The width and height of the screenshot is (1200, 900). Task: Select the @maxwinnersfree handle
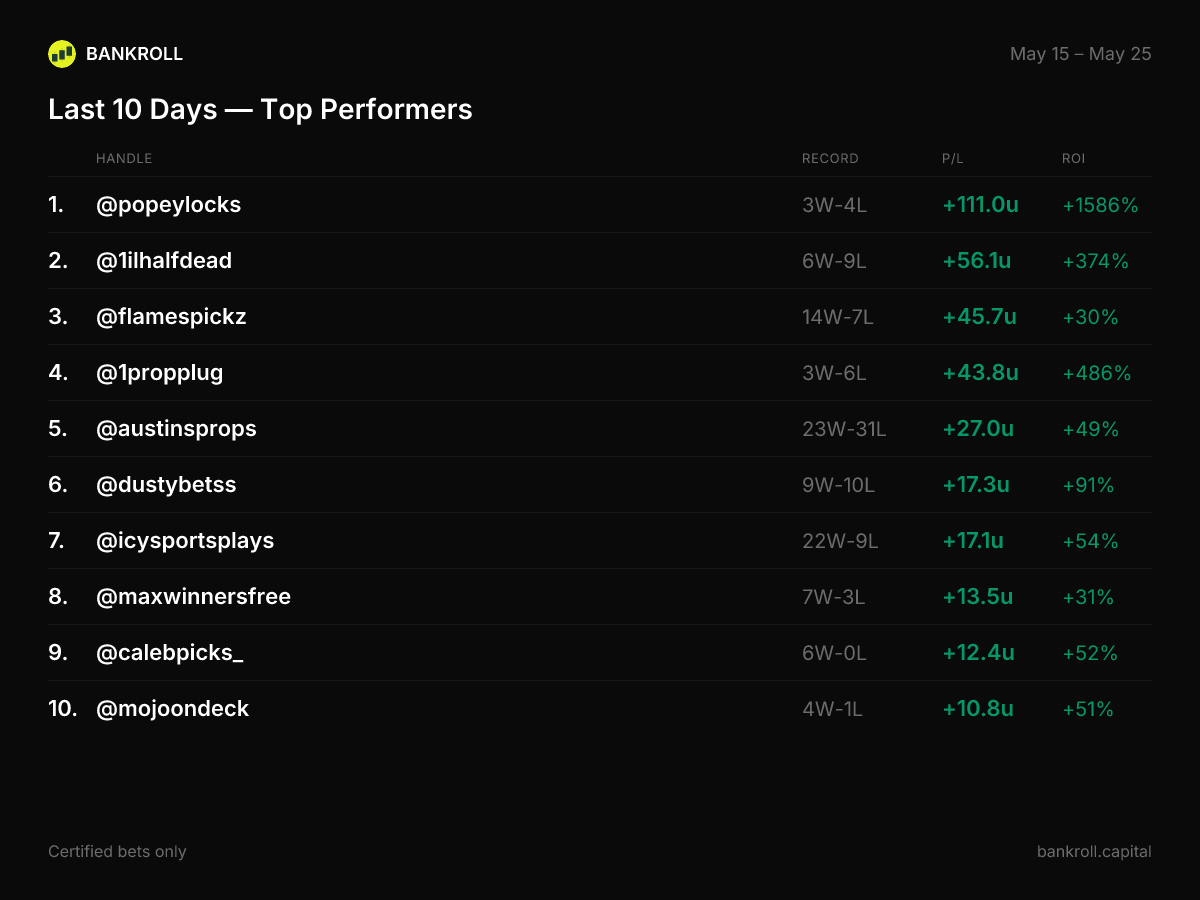[x=193, y=597]
